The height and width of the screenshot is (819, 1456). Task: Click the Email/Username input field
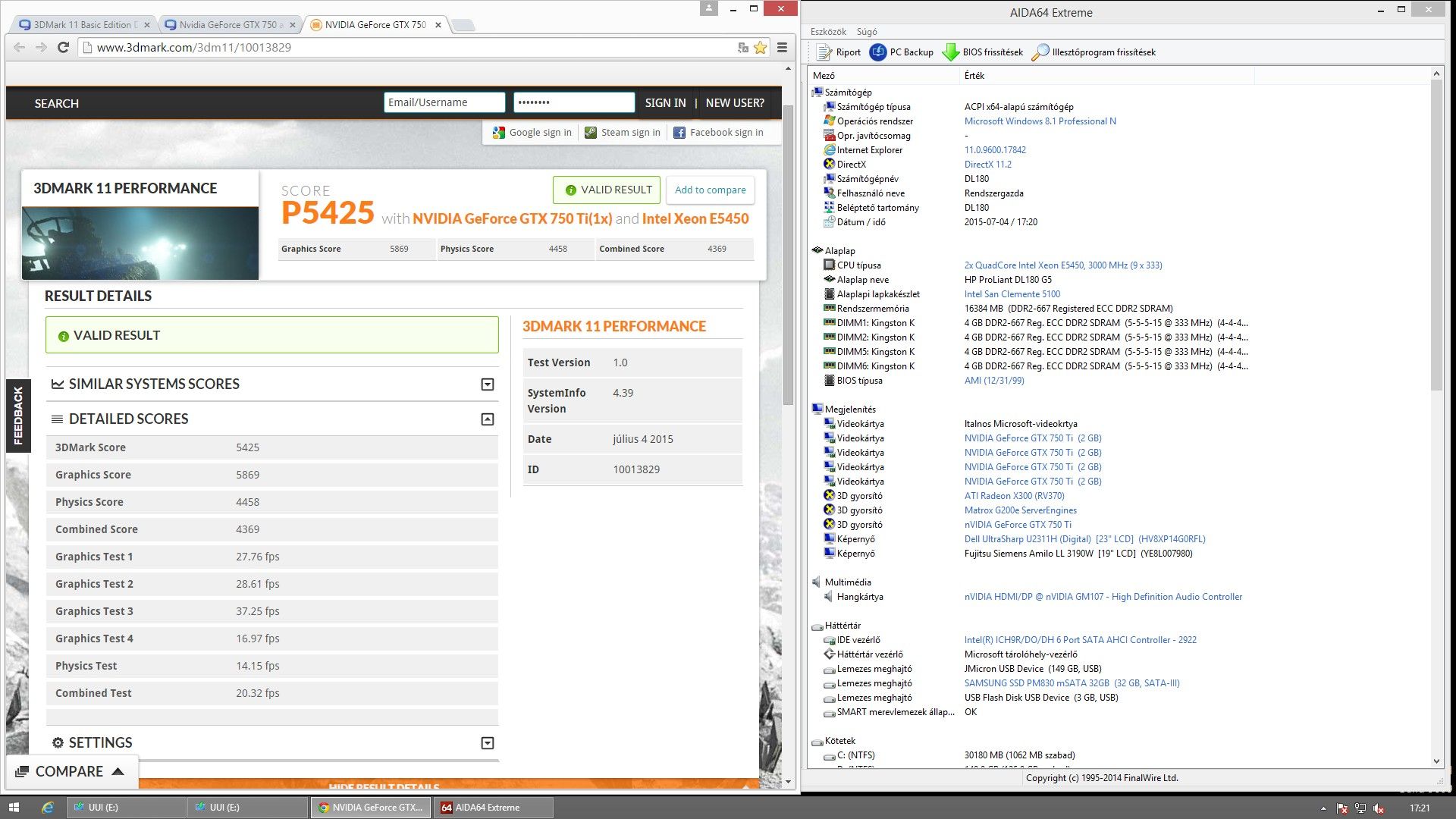(x=444, y=102)
